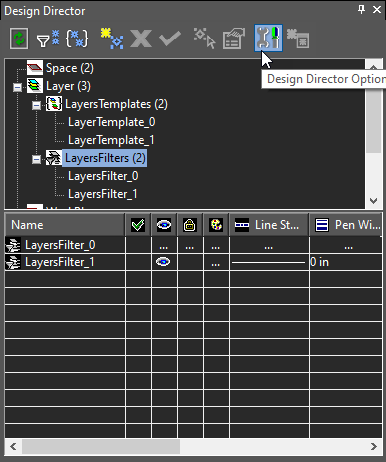Select the Space (2) tree node
The height and width of the screenshot is (462, 386).
(70, 68)
